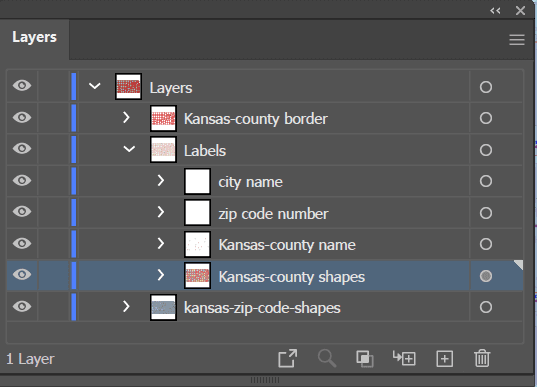Click lock column for Kansas-county border
The height and width of the screenshot is (387, 537).
(x=53, y=117)
